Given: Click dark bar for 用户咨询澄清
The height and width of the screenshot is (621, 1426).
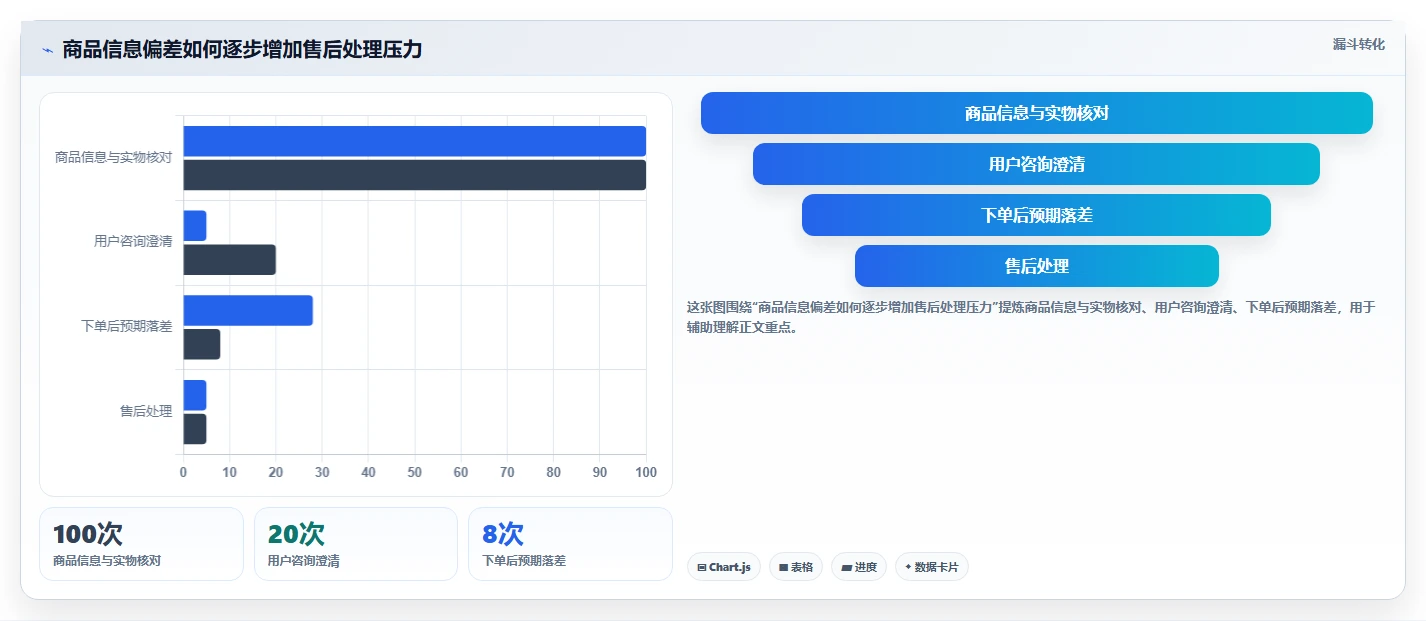Looking at the screenshot, I should (x=229, y=260).
